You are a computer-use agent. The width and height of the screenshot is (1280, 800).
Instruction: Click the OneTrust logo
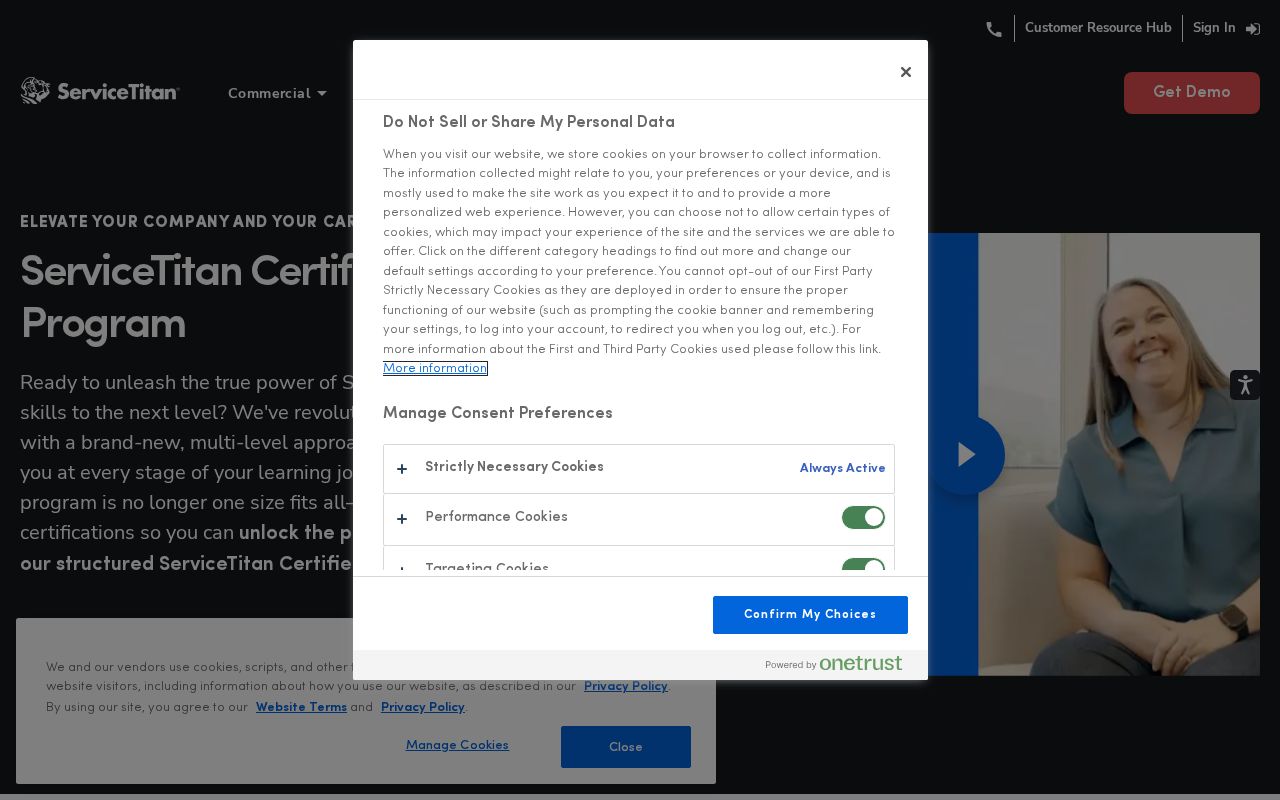click(860, 664)
